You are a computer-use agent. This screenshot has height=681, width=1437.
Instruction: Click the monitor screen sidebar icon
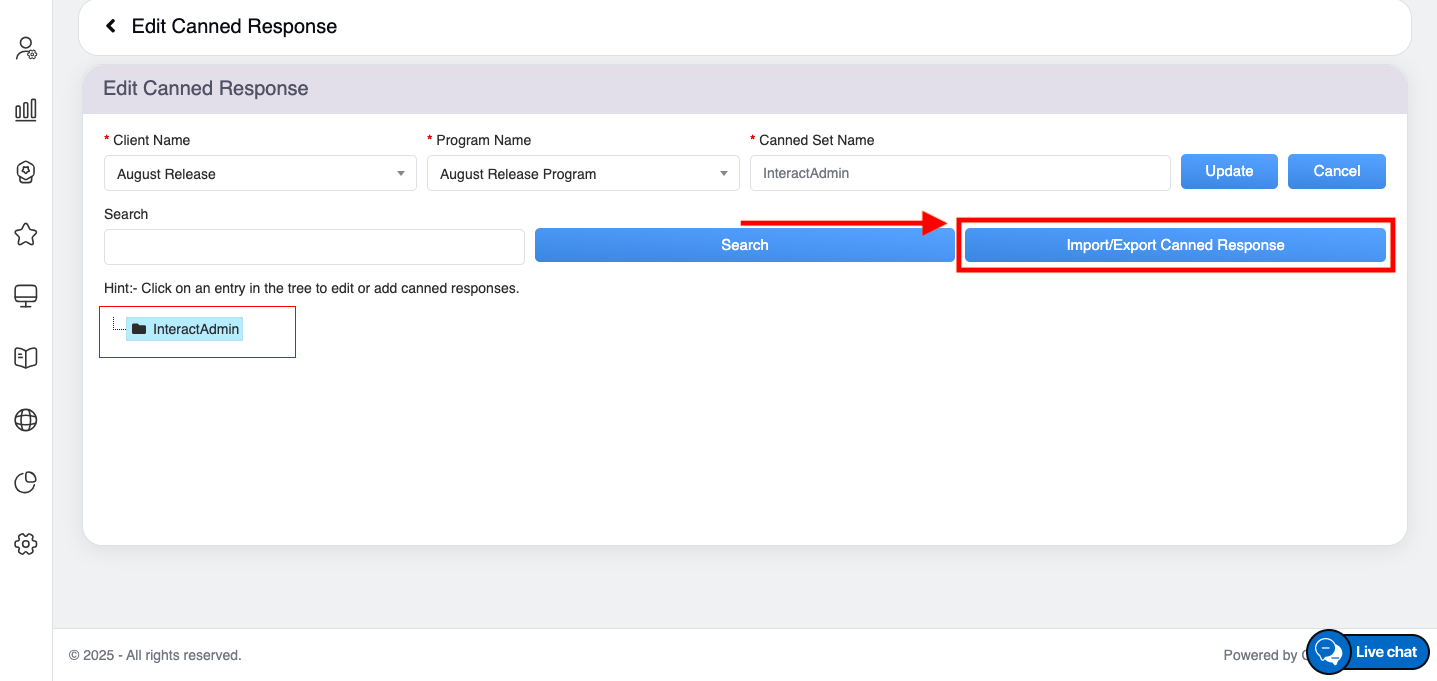click(26, 296)
